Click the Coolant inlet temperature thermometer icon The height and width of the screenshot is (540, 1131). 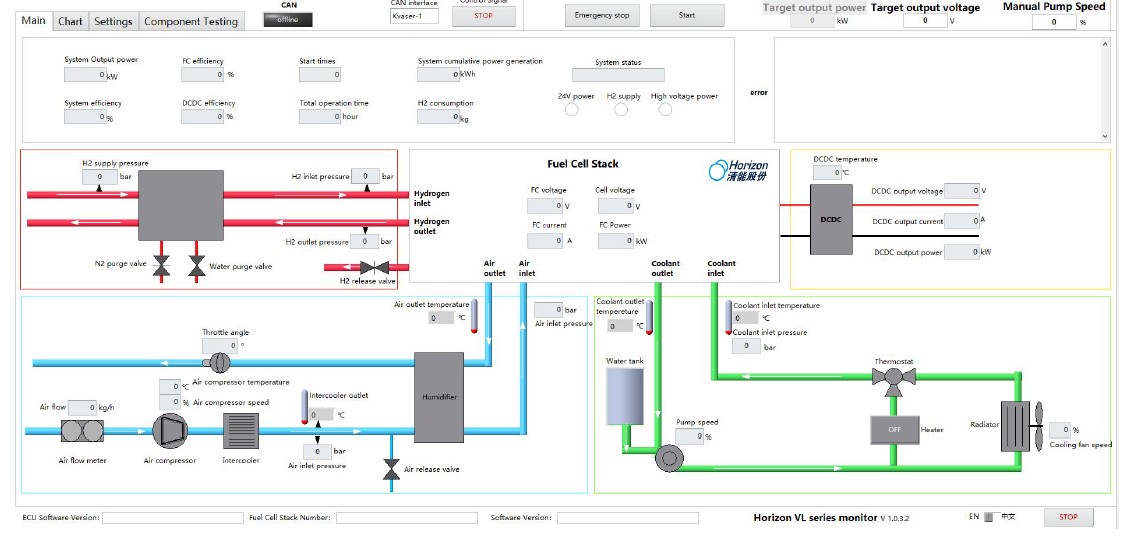click(729, 318)
